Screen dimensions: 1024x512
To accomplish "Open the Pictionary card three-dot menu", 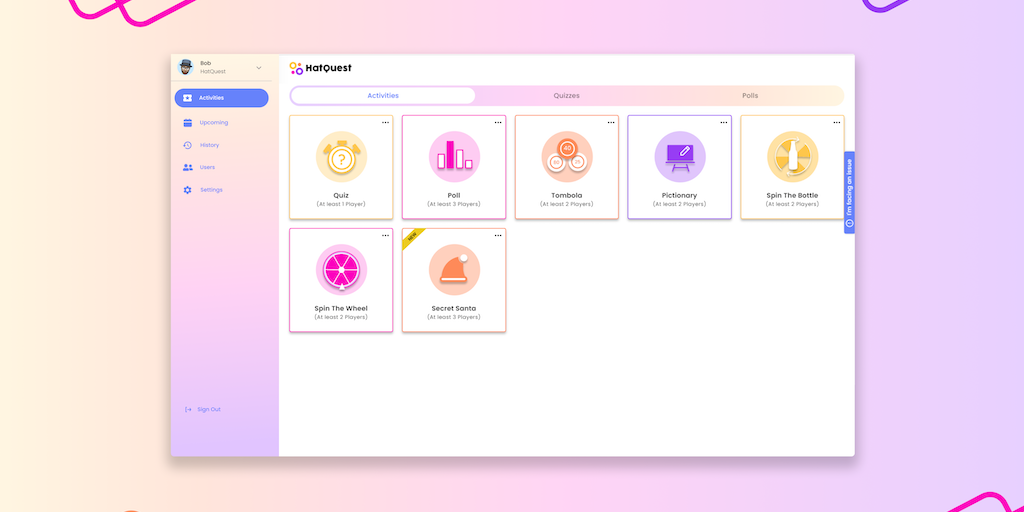I will coord(724,123).
